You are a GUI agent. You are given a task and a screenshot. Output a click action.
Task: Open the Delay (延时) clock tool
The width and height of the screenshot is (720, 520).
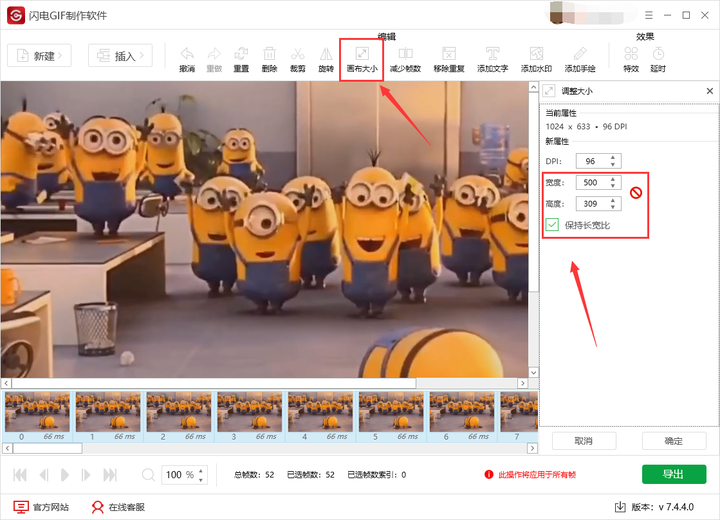coord(658,59)
